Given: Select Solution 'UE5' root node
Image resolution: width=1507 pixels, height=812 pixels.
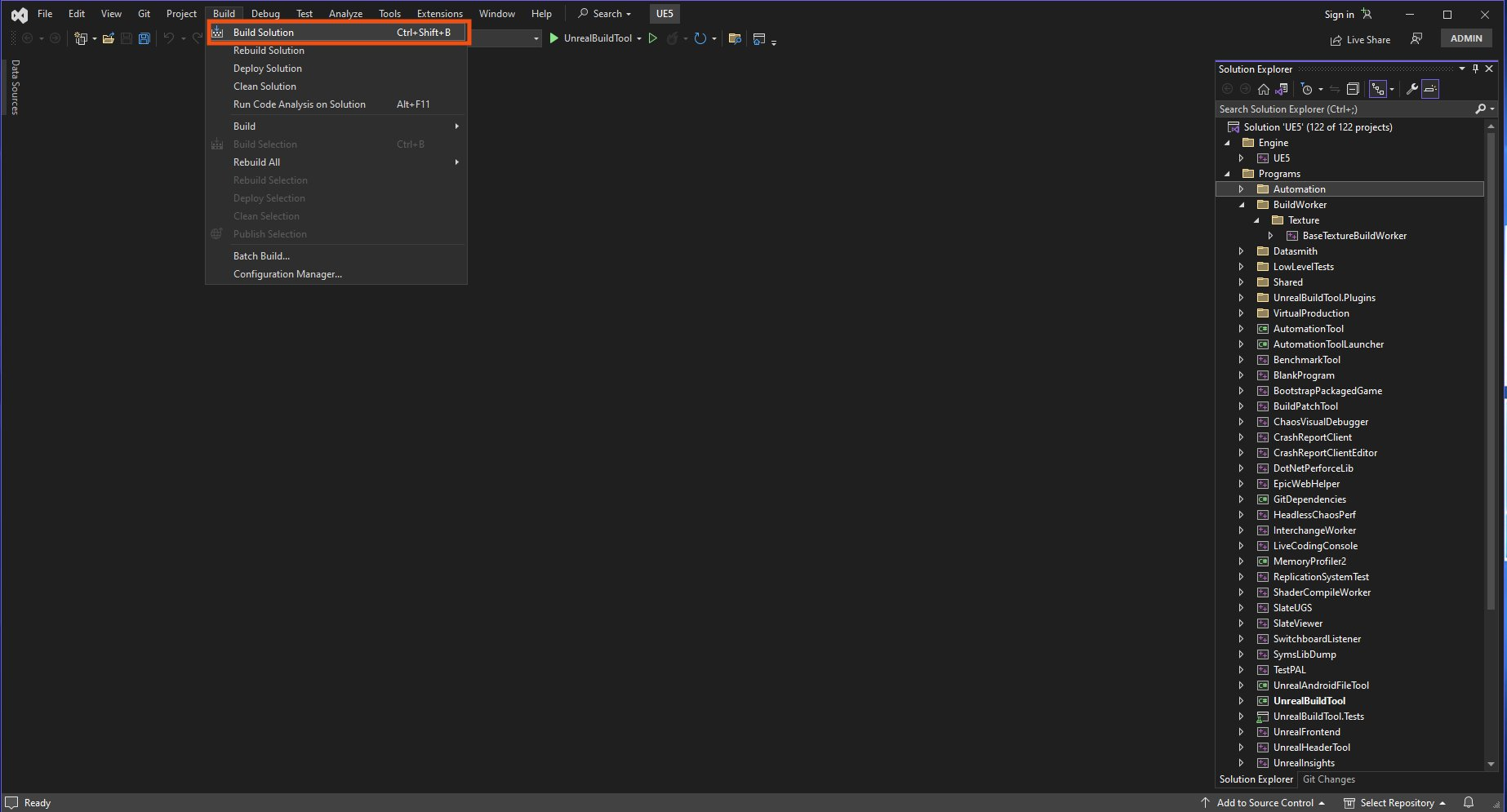Looking at the screenshot, I should click(1318, 127).
